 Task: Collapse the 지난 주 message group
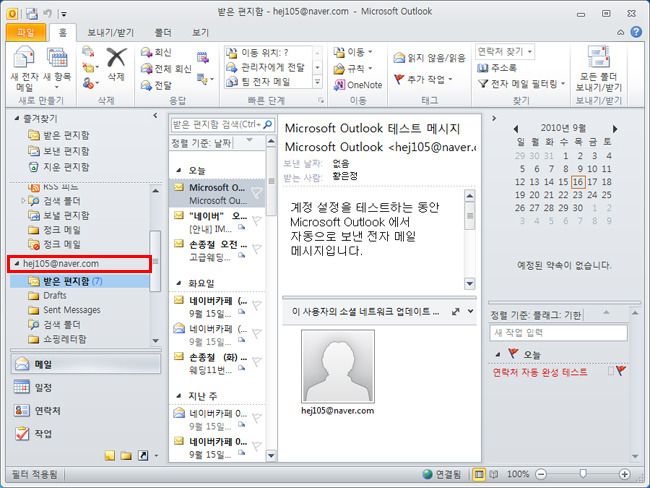[179, 396]
